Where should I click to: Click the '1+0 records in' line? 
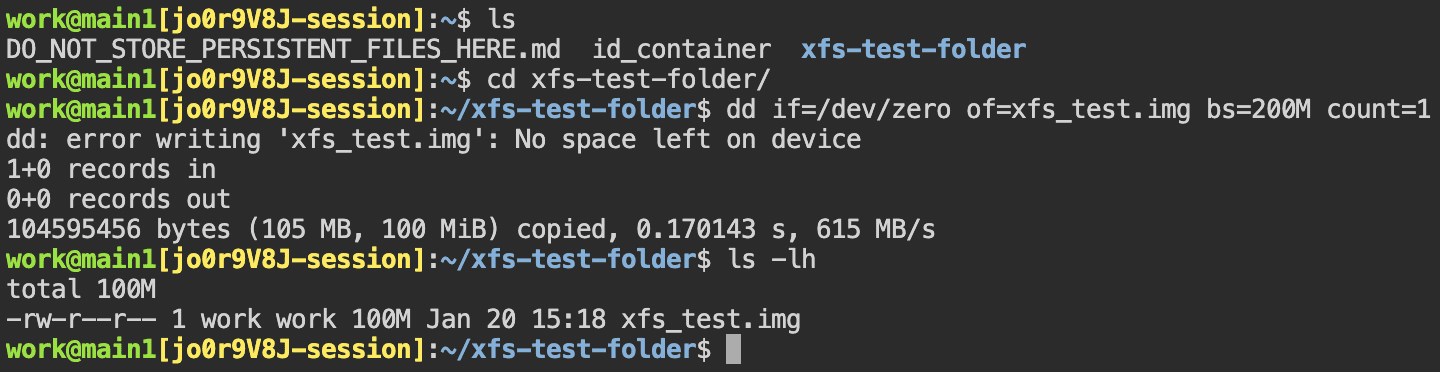pyautogui.click(x=111, y=169)
